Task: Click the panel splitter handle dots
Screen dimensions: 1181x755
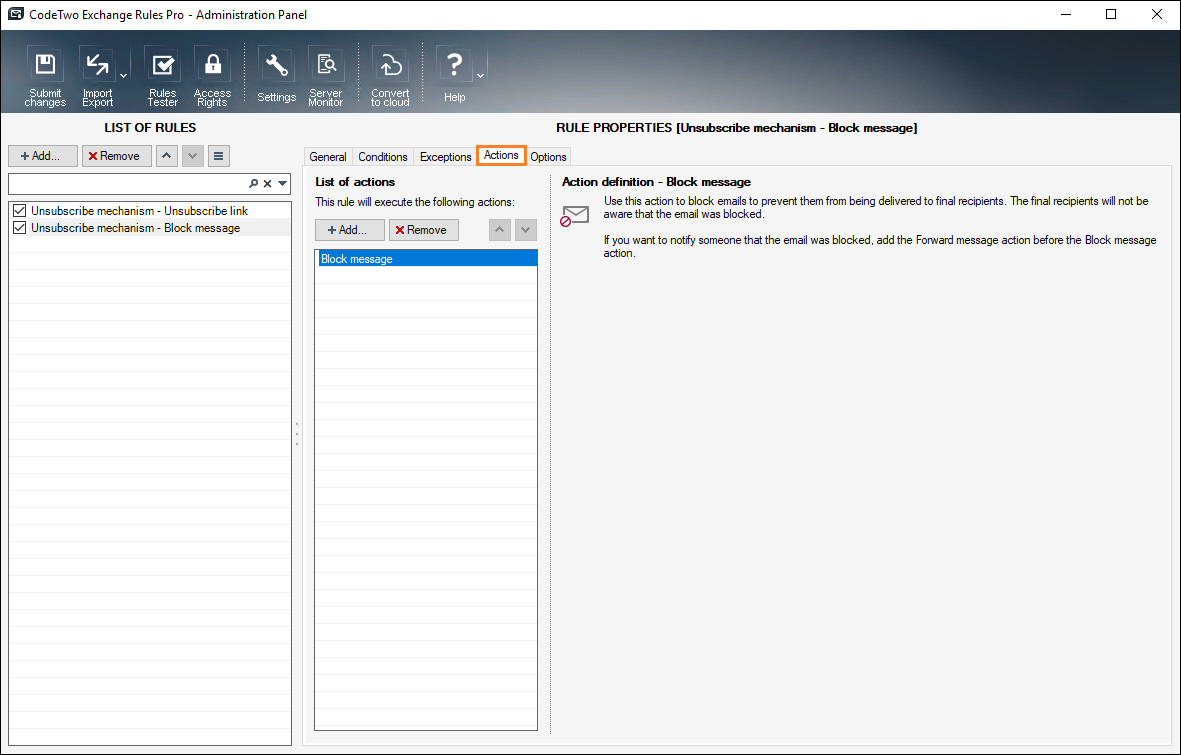Action: point(297,434)
